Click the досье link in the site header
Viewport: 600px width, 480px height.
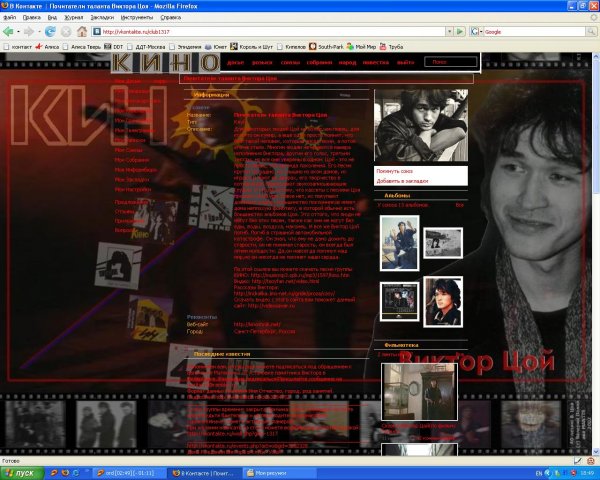click(x=235, y=62)
